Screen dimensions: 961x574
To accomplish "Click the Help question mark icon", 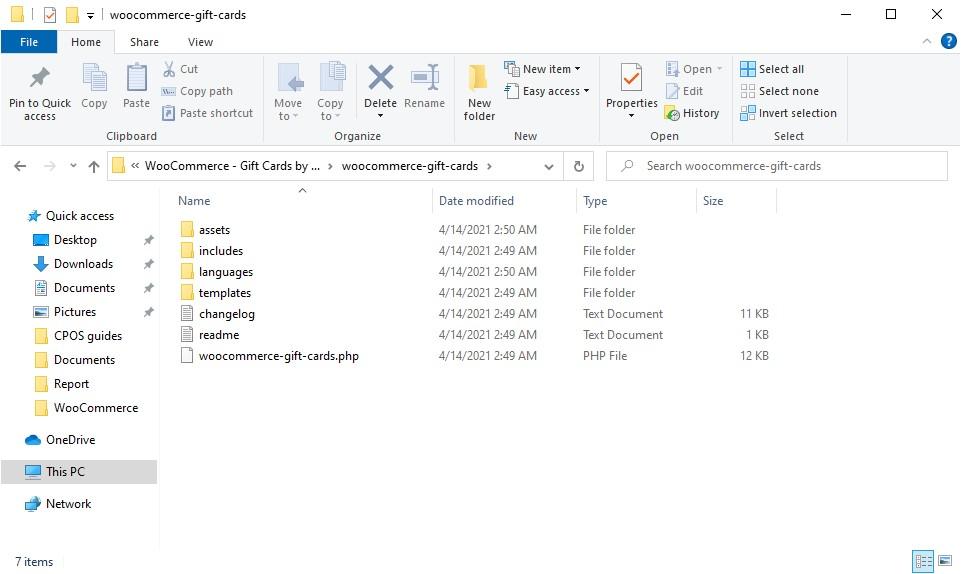I will tap(948, 42).
